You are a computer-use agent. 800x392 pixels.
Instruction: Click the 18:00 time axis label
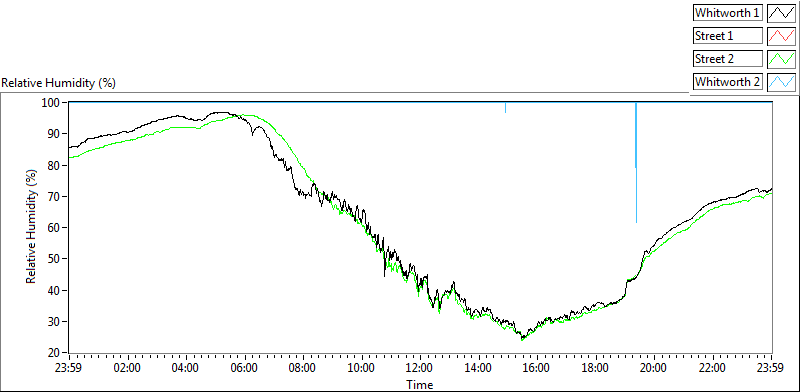coord(596,368)
